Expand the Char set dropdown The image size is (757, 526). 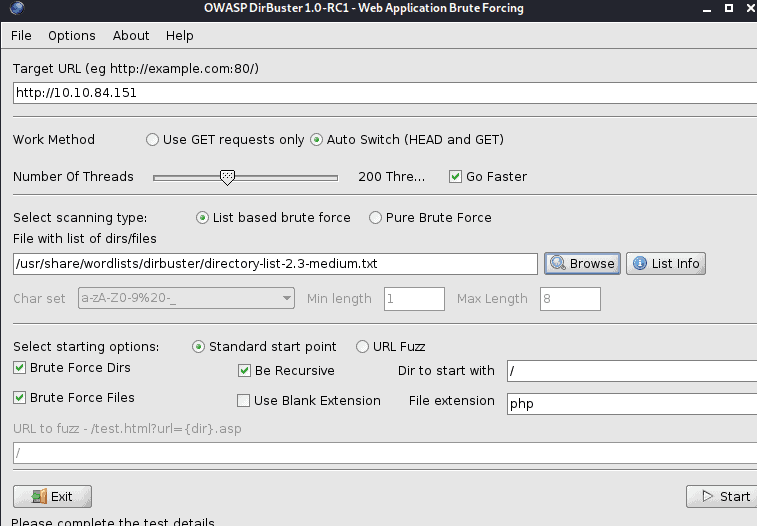click(x=186, y=298)
